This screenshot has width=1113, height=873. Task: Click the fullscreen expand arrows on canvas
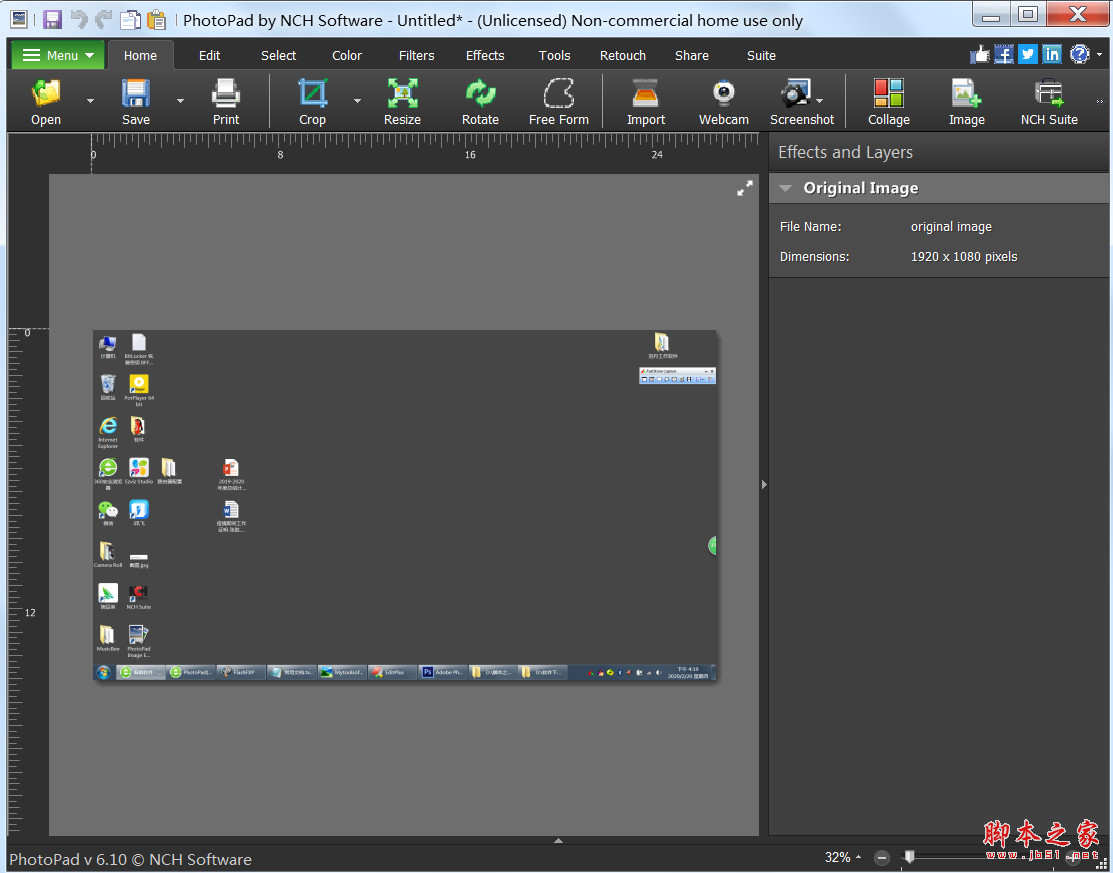coord(745,188)
